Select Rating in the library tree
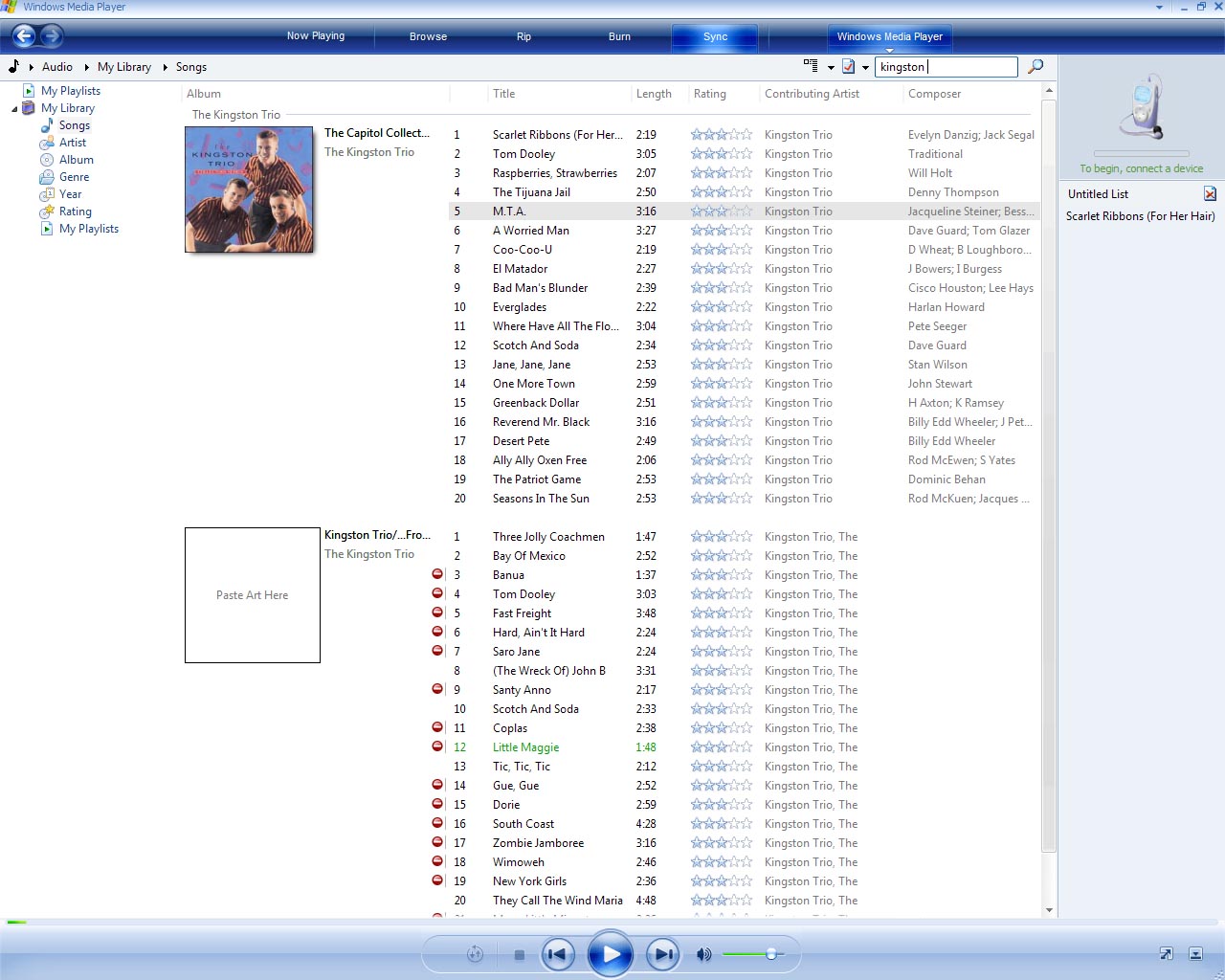Screen dimensions: 1225x980 pos(76,212)
